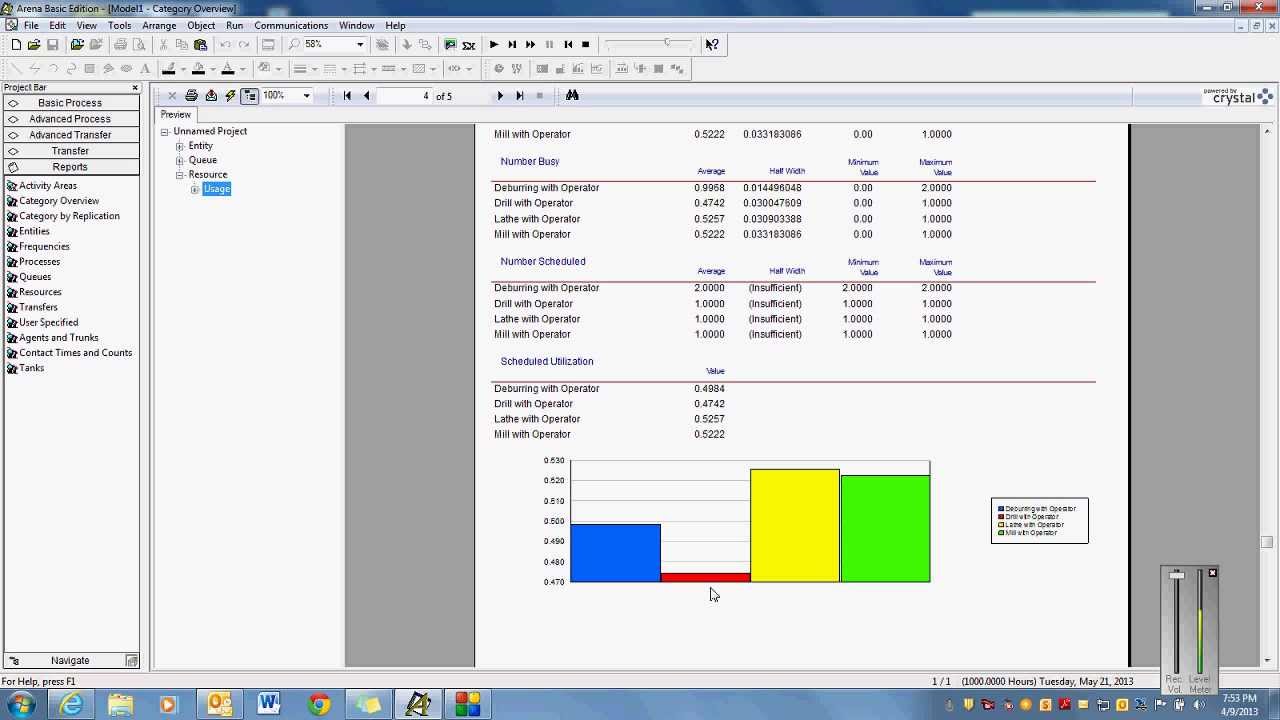Click the report vertical scrollbar
This screenshot has width=1280, height=720.
click(1266, 395)
